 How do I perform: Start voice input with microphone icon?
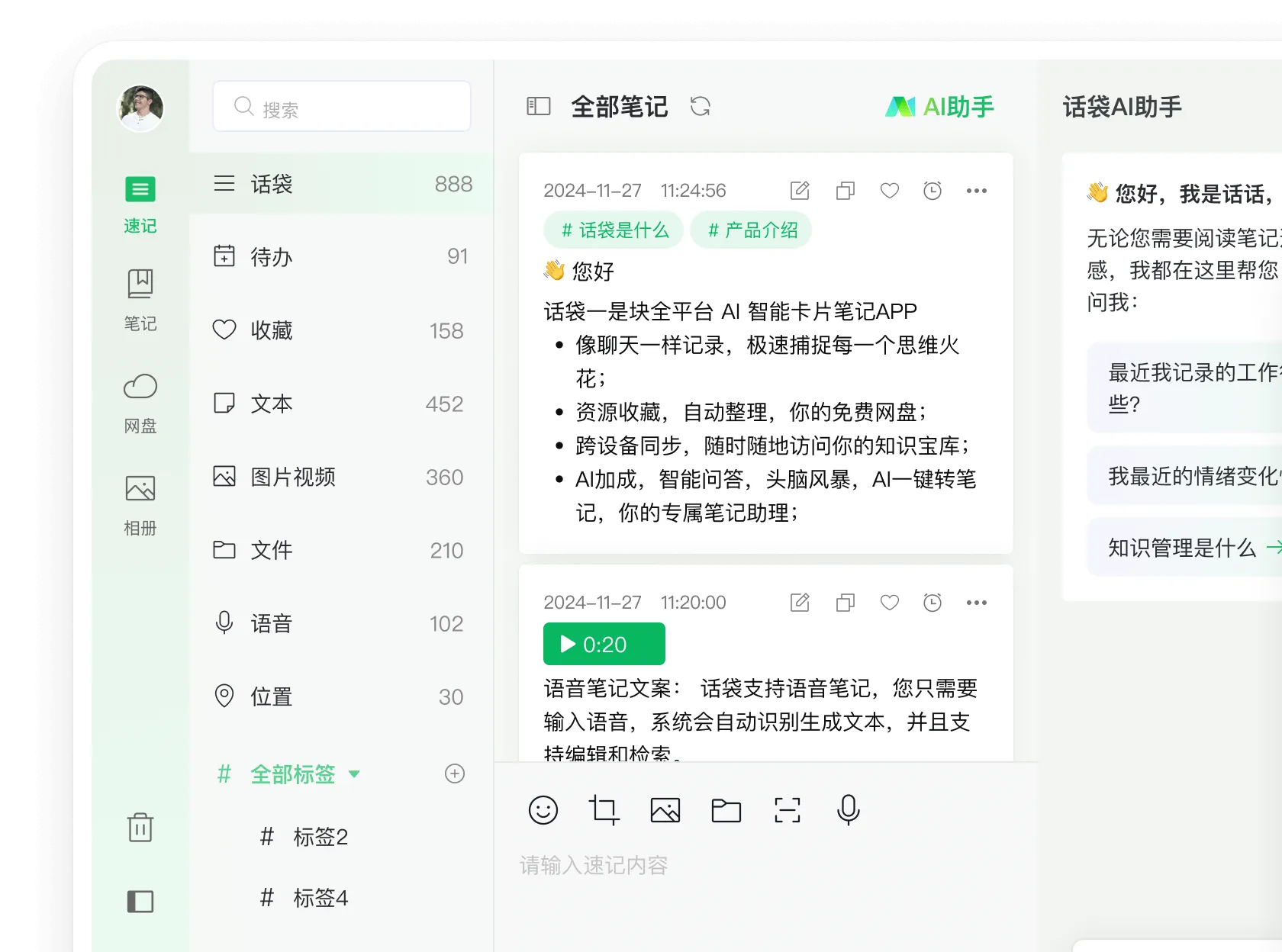(x=848, y=810)
